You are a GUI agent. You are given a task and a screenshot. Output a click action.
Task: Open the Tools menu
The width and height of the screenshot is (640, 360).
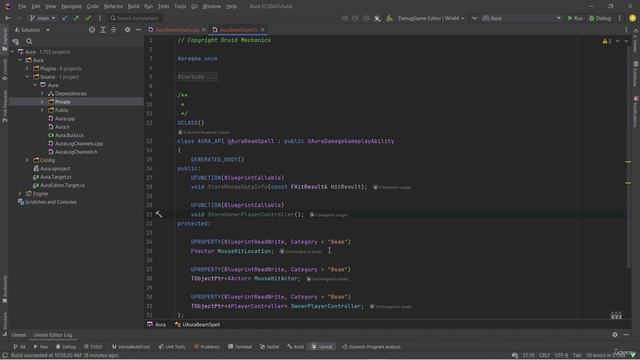pyautogui.click(x=180, y=7)
